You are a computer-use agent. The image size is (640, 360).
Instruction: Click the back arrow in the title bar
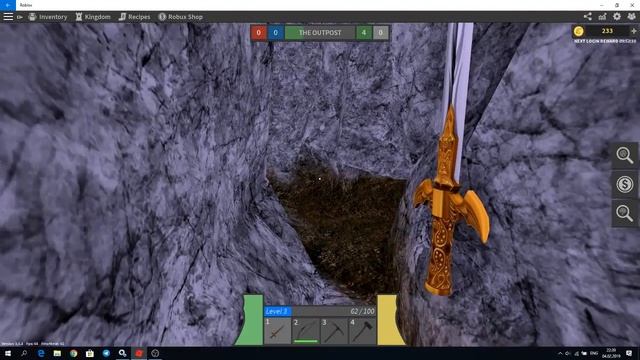[8, 5]
